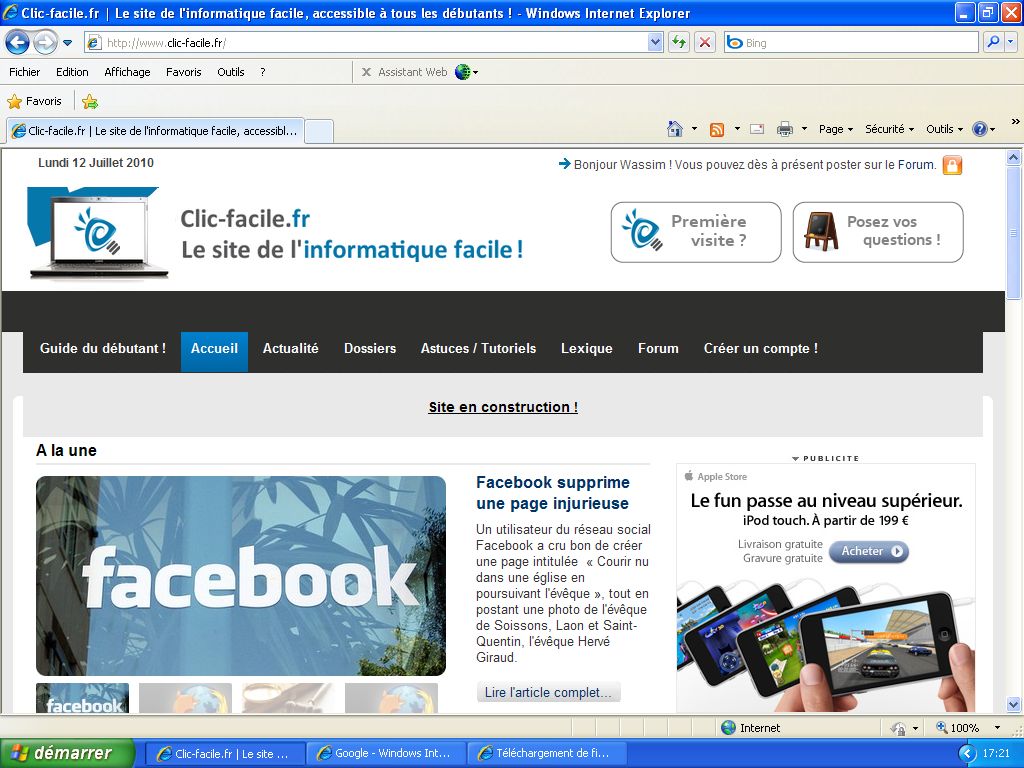Select the Accueil navigation tab
The height and width of the screenshot is (768, 1024).
(214, 351)
